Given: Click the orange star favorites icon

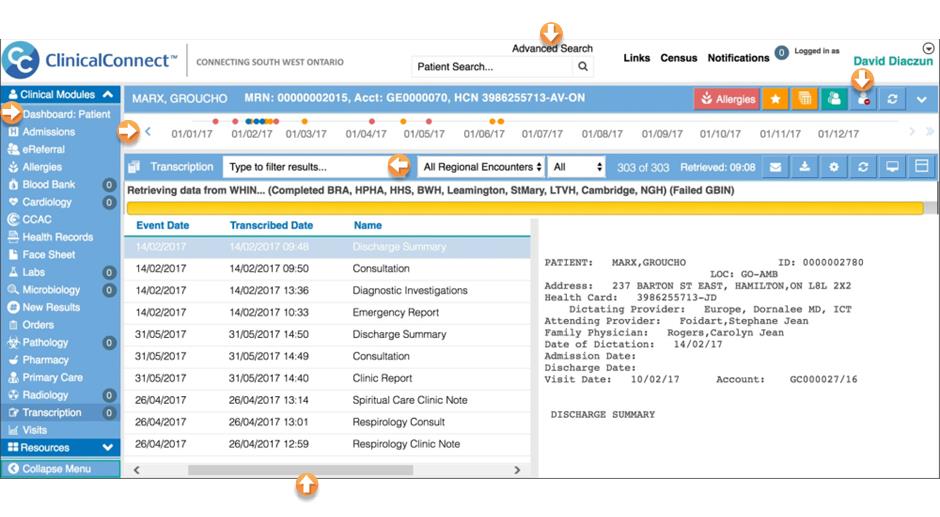Looking at the screenshot, I should 775,99.
